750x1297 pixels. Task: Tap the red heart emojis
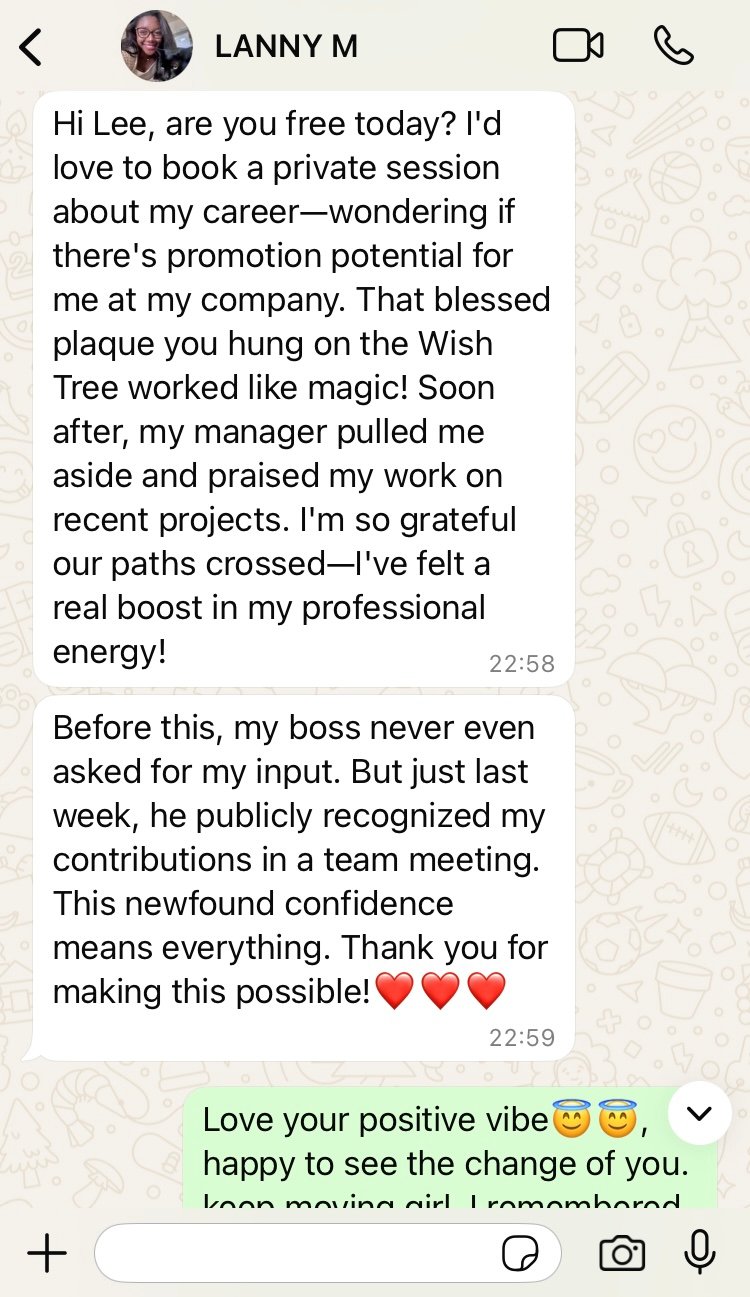(x=440, y=992)
